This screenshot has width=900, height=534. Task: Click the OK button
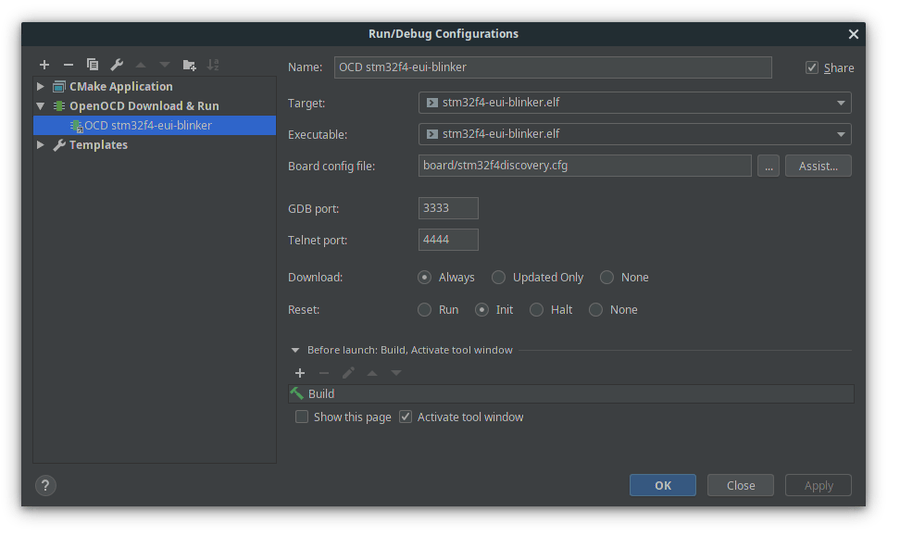click(x=662, y=485)
